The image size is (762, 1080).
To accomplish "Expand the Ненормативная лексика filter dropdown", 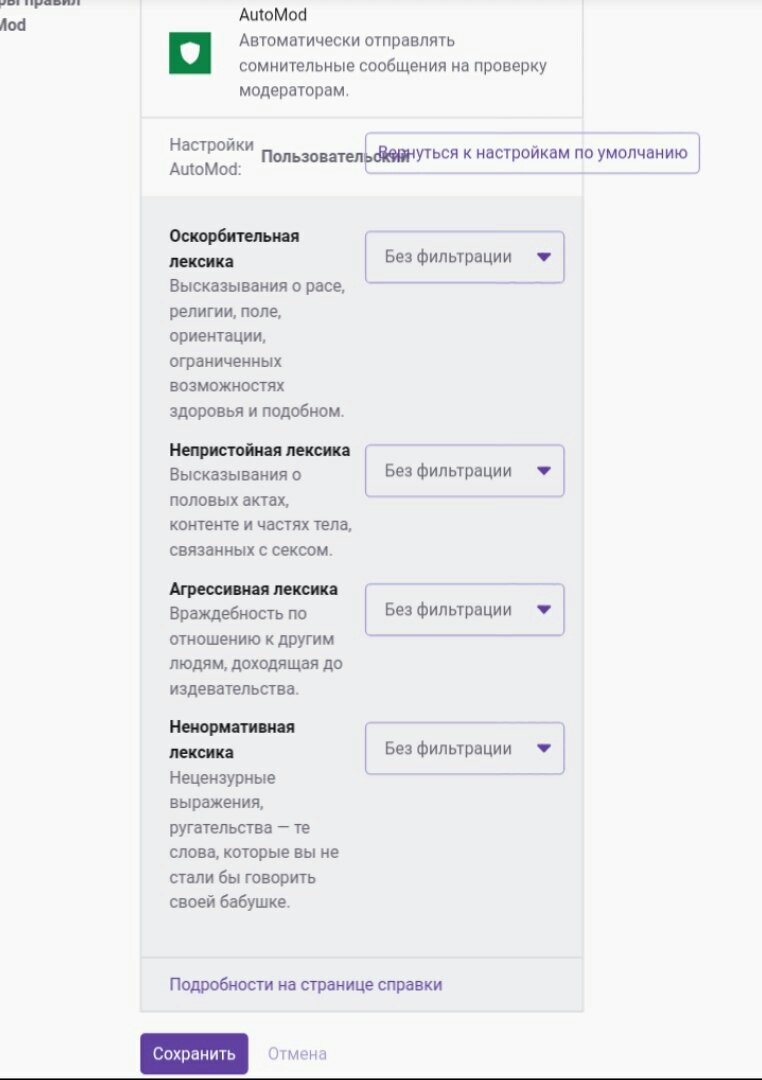I will point(464,749).
